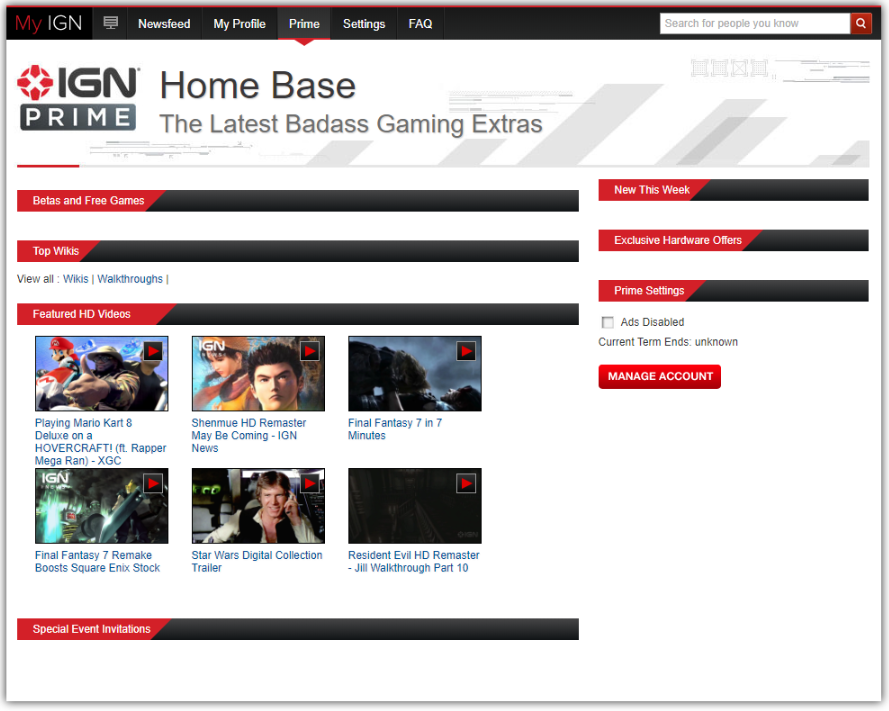Open Star Wars Digital Collection Trailer link
Screen dimensions: 889x711
[x=257, y=561]
